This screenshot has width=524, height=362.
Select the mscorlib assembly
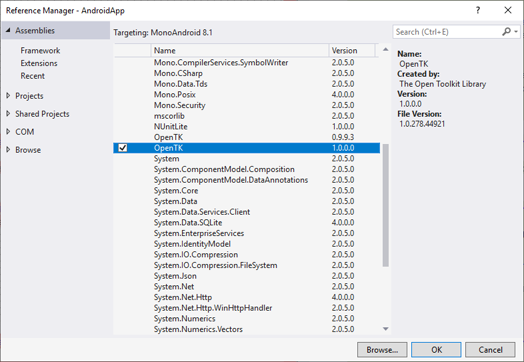[x=246, y=116]
